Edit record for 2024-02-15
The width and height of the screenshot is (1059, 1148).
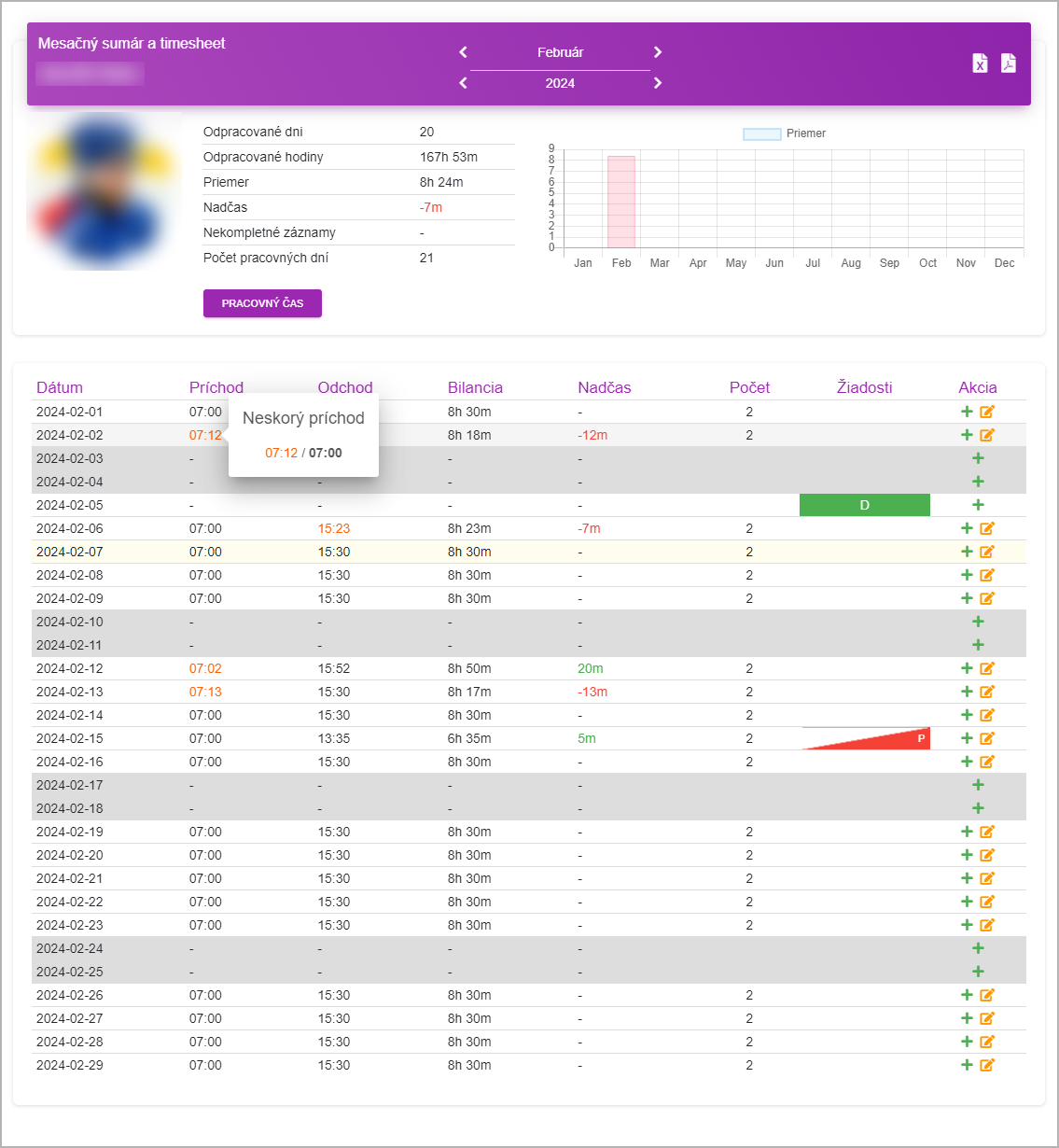click(x=987, y=738)
